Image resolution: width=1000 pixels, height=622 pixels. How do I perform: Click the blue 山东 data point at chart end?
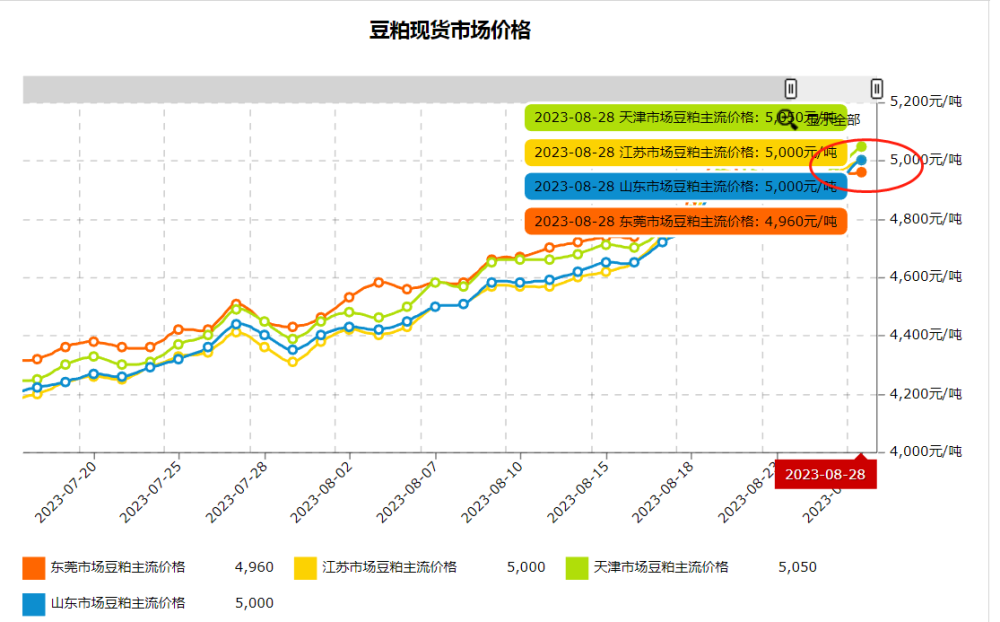(x=861, y=160)
